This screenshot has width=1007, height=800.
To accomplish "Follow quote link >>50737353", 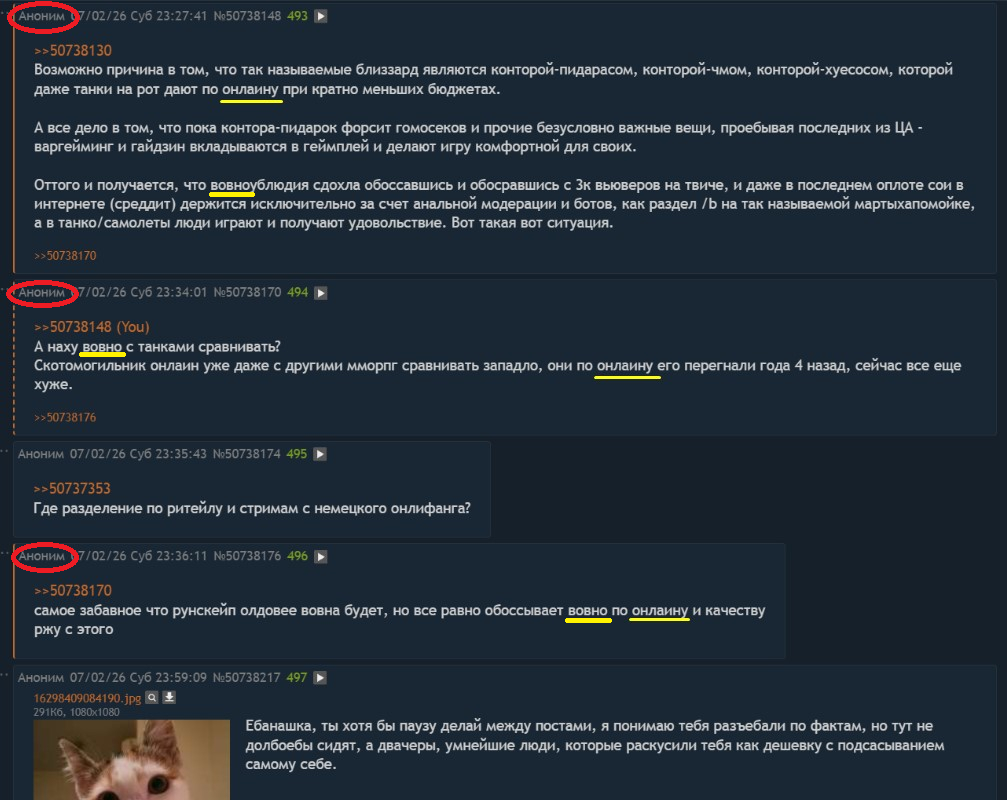I will pyautogui.click(x=72, y=489).
